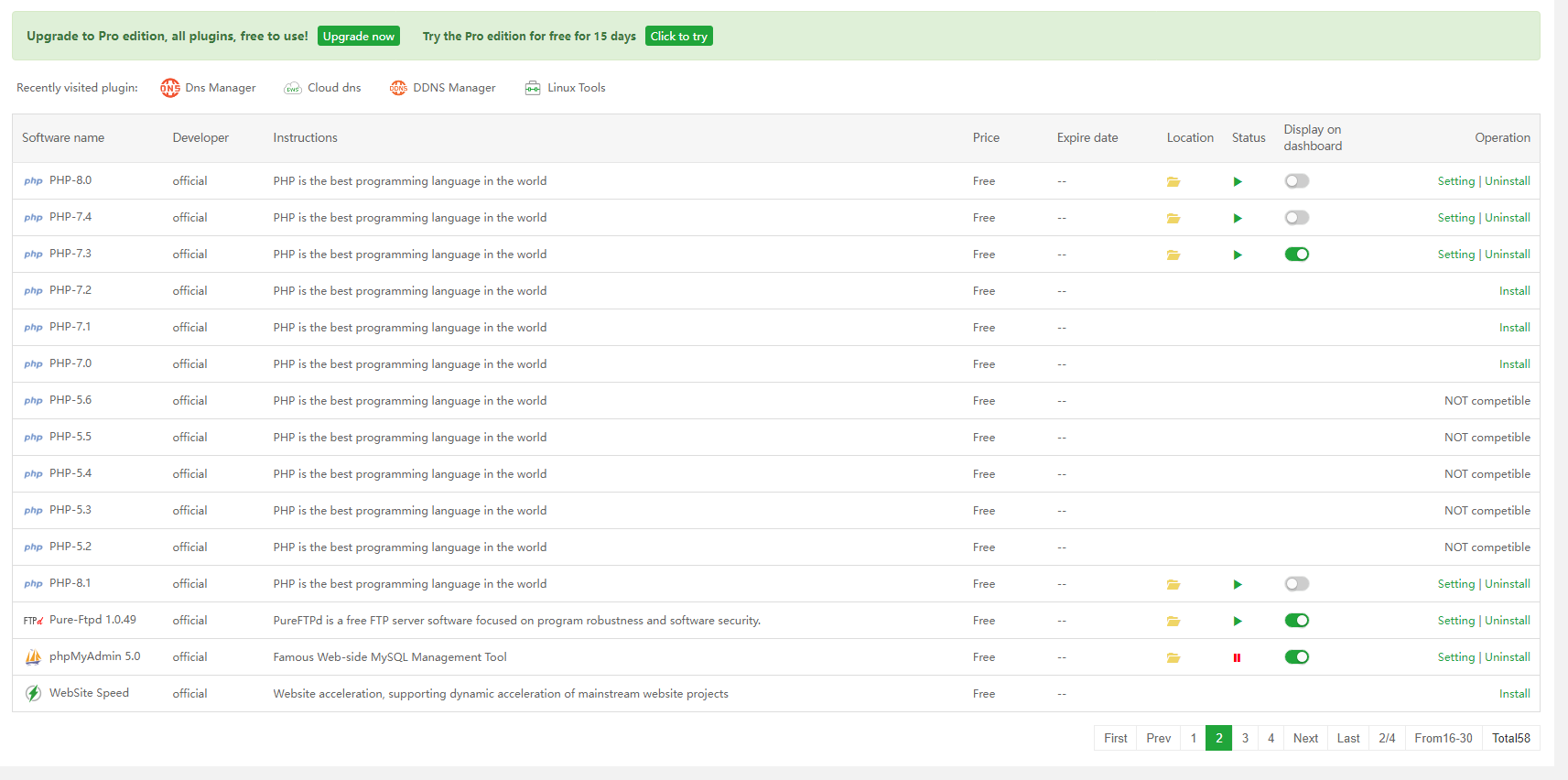Click the Cloud dns recent plugin icon

(x=293, y=88)
